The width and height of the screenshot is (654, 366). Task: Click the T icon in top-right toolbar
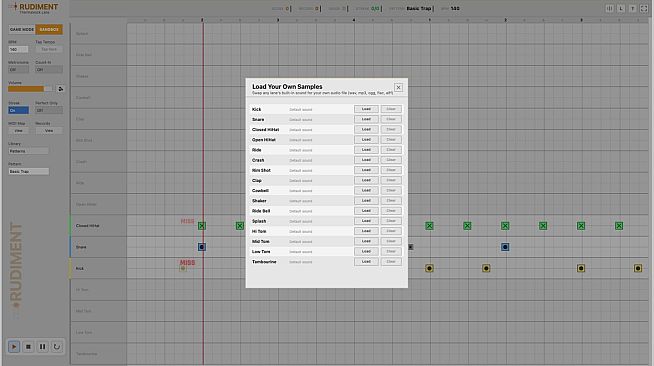[632, 8]
